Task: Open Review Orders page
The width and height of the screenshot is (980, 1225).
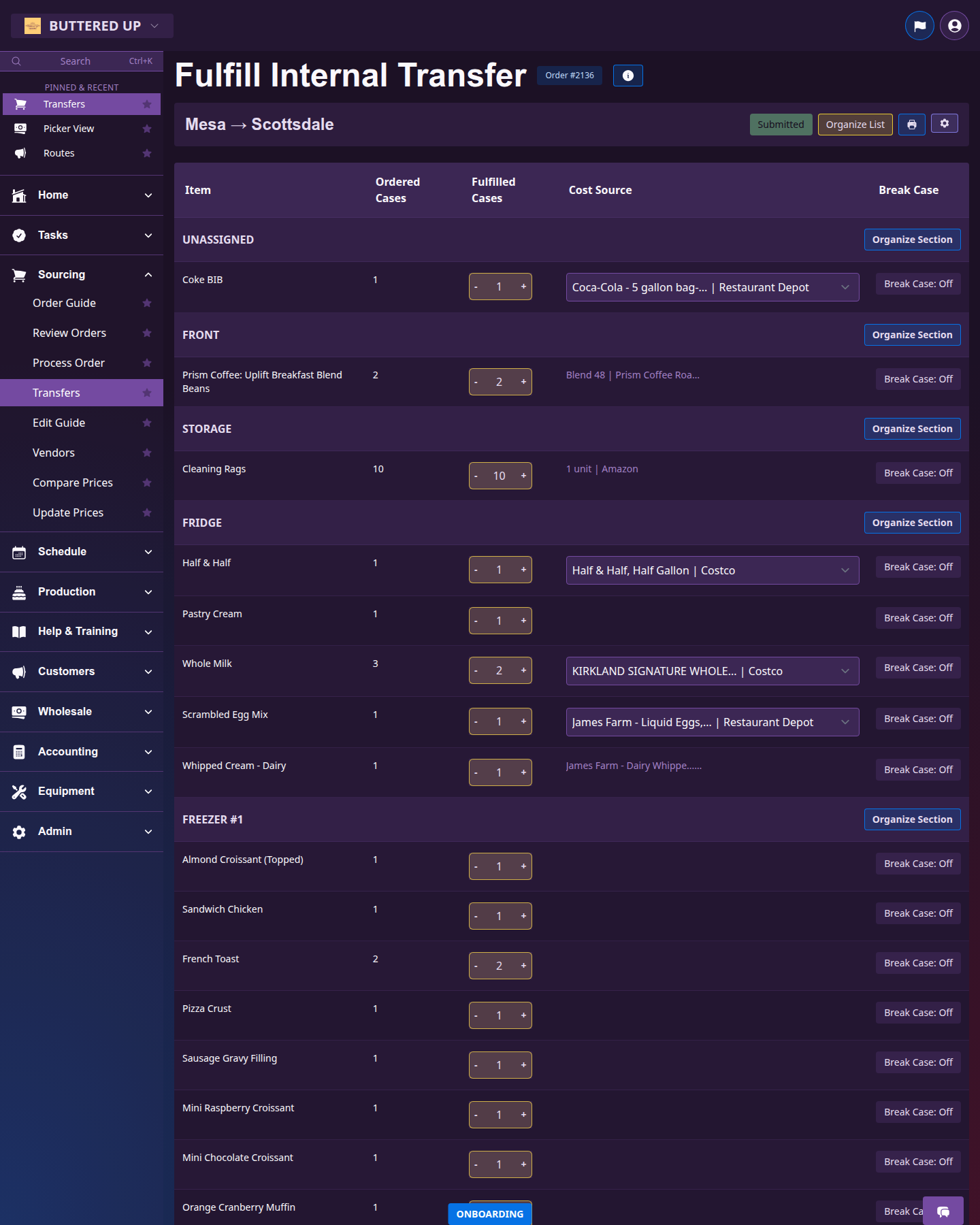Action: (x=69, y=333)
